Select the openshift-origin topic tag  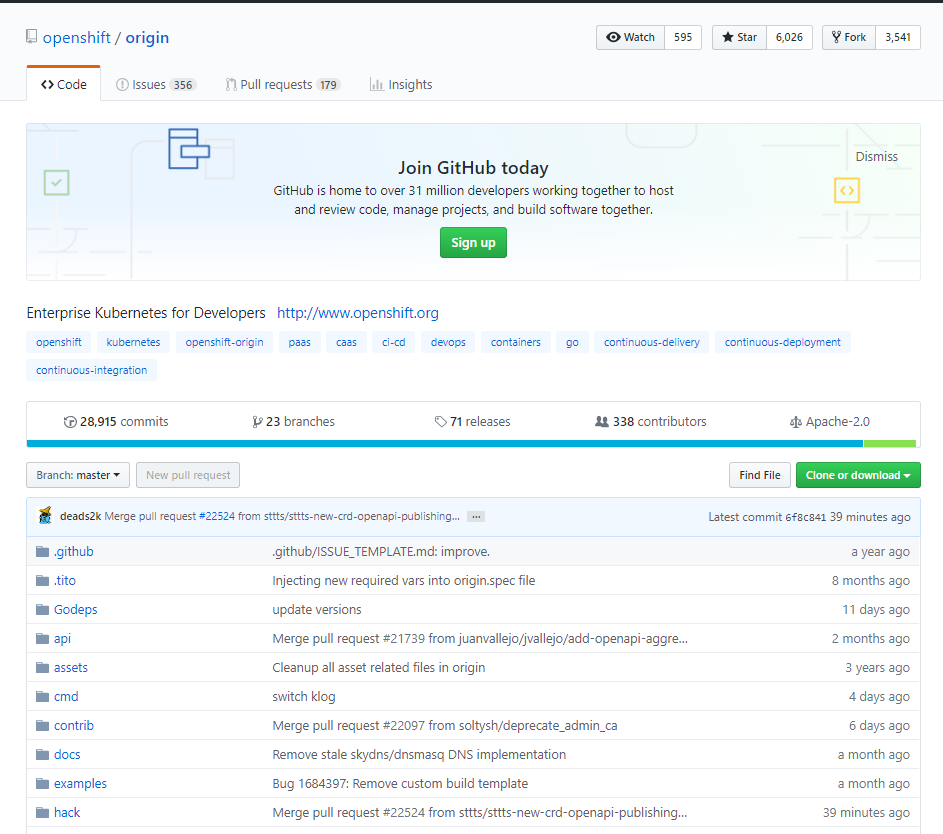click(224, 342)
